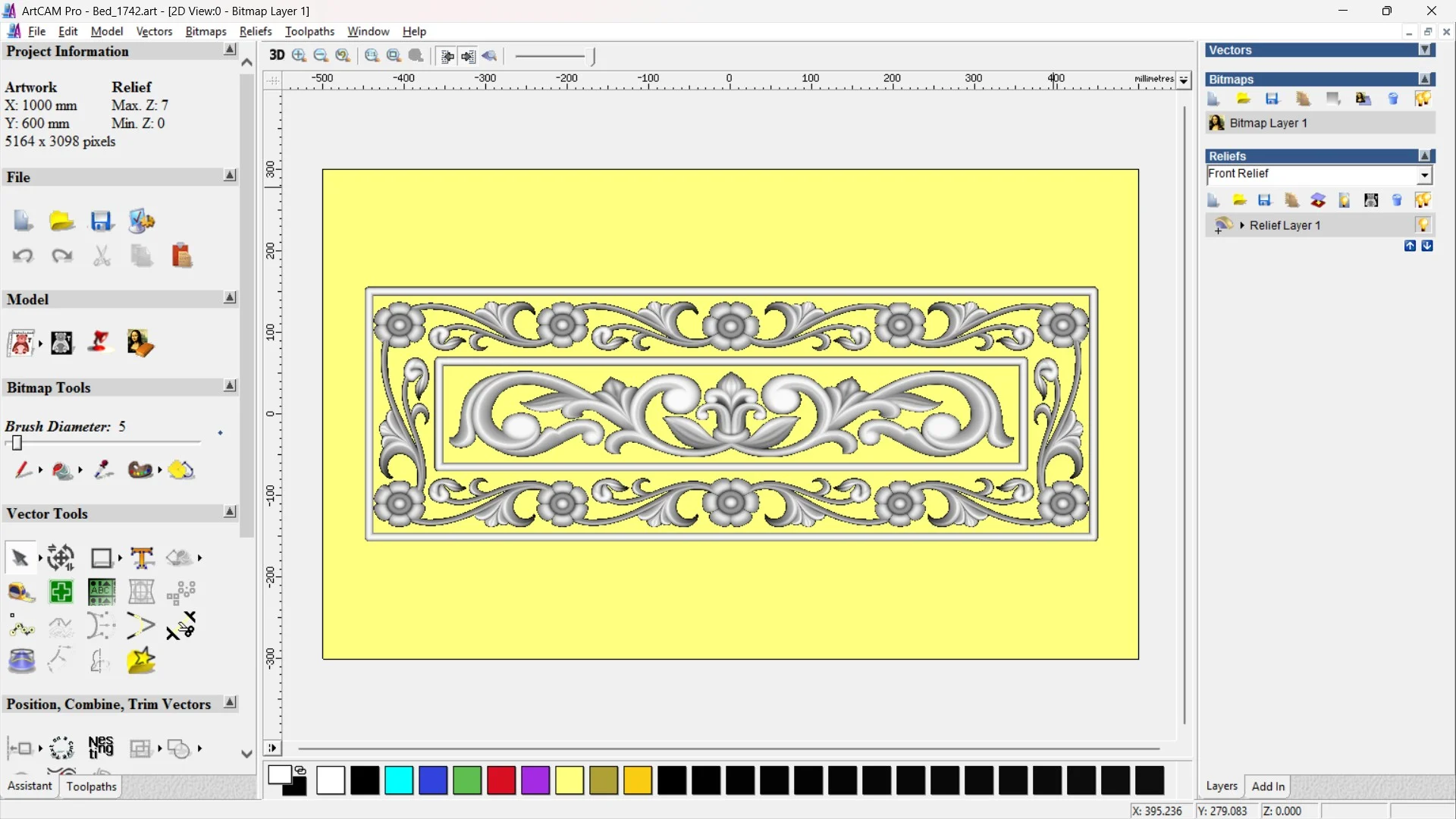The image size is (1456, 819).
Task: Open the Nesting tool icon
Action: (x=101, y=748)
